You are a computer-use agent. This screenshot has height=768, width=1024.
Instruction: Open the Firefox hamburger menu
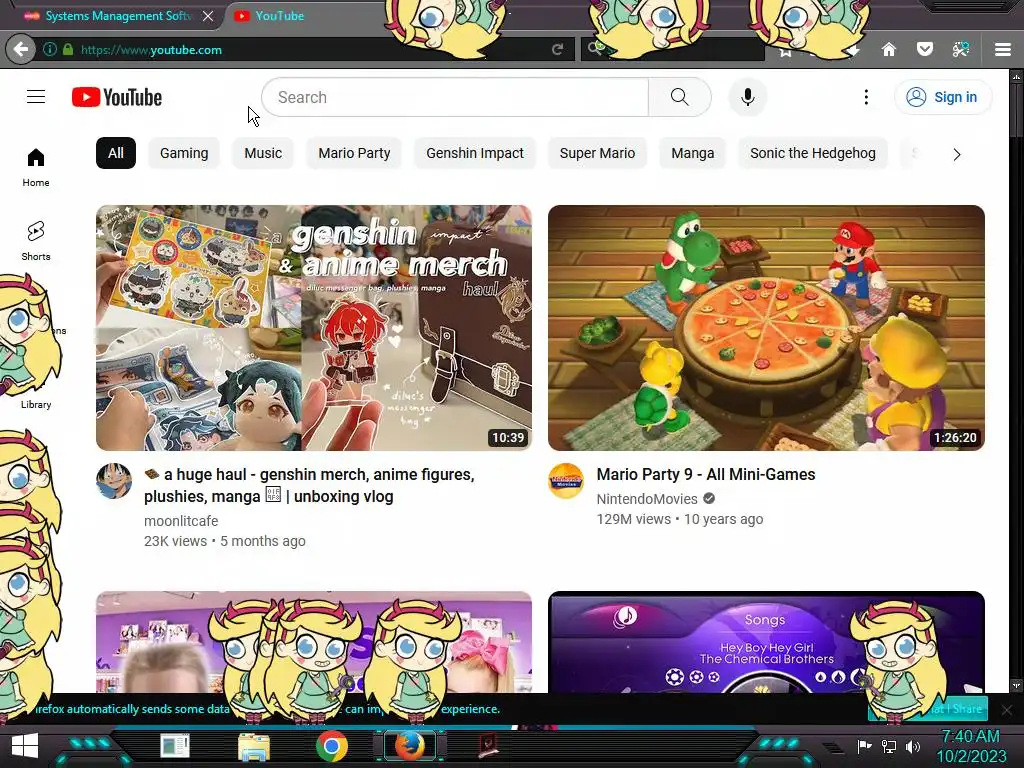coord(1003,50)
